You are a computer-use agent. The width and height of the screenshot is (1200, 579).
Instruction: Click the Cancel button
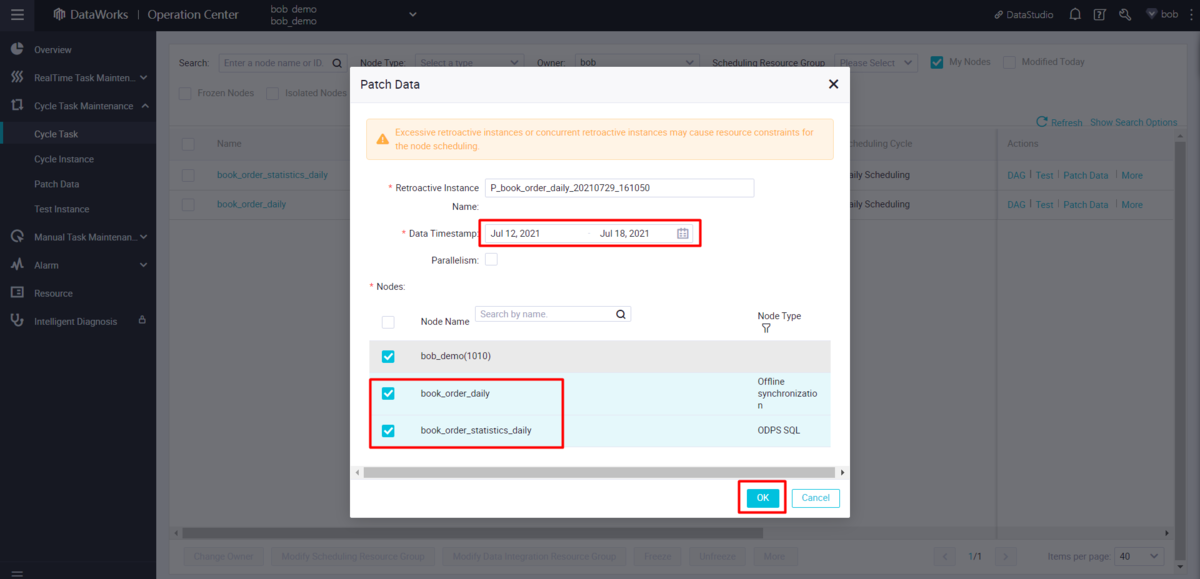pos(816,498)
